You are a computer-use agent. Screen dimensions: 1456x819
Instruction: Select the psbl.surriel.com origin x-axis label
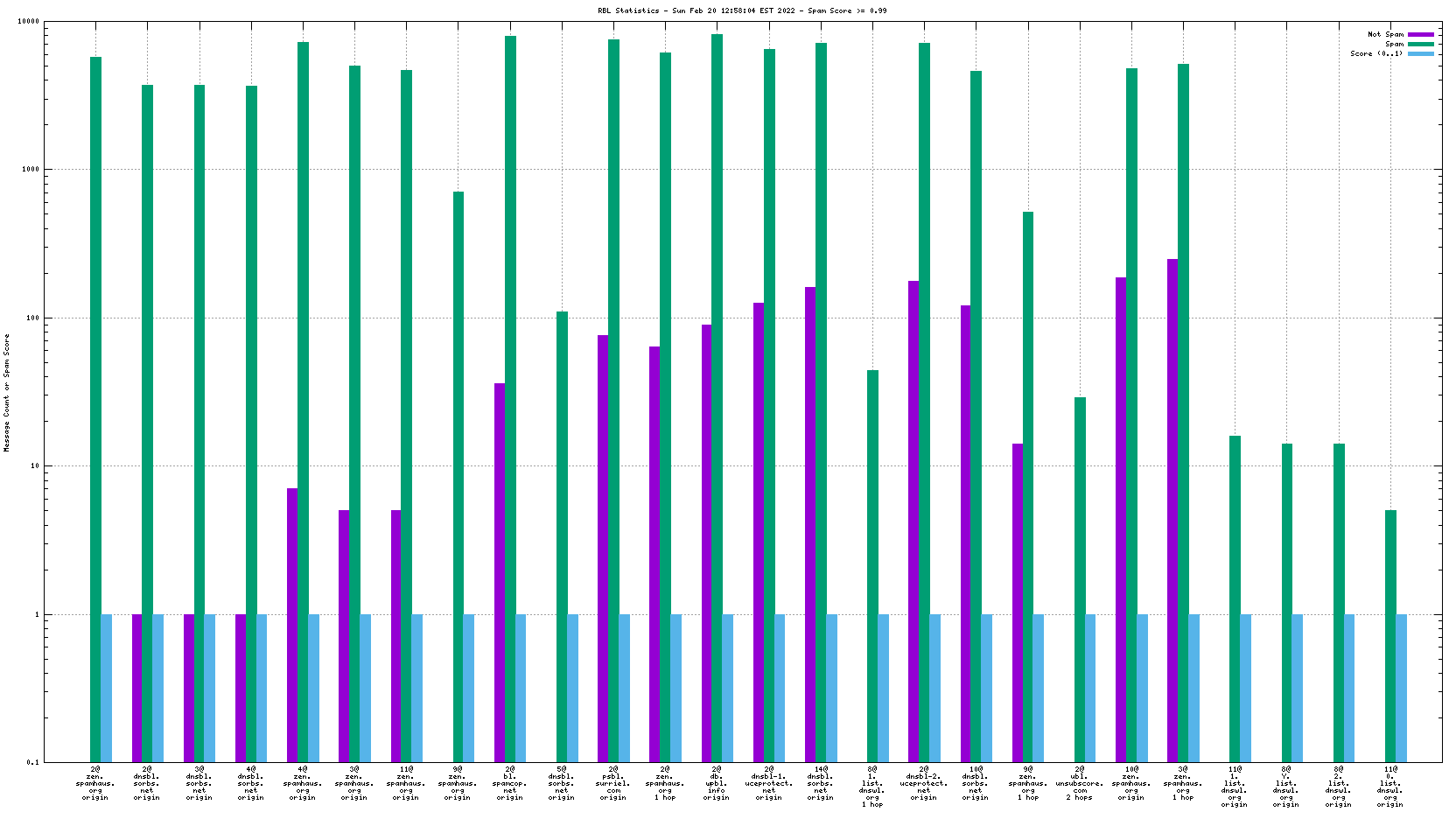tap(613, 783)
